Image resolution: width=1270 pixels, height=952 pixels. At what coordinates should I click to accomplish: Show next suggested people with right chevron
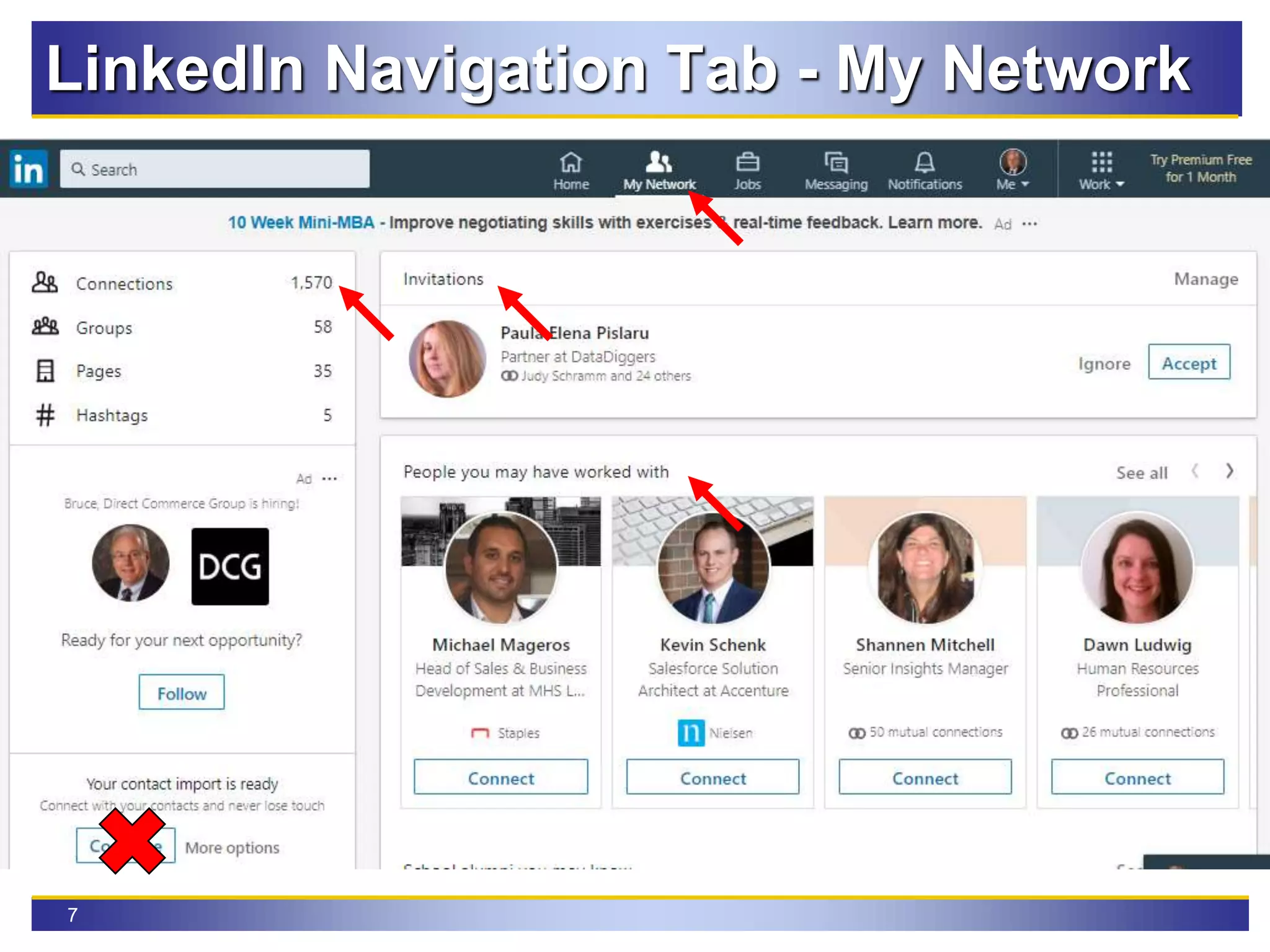click(1230, 472)
